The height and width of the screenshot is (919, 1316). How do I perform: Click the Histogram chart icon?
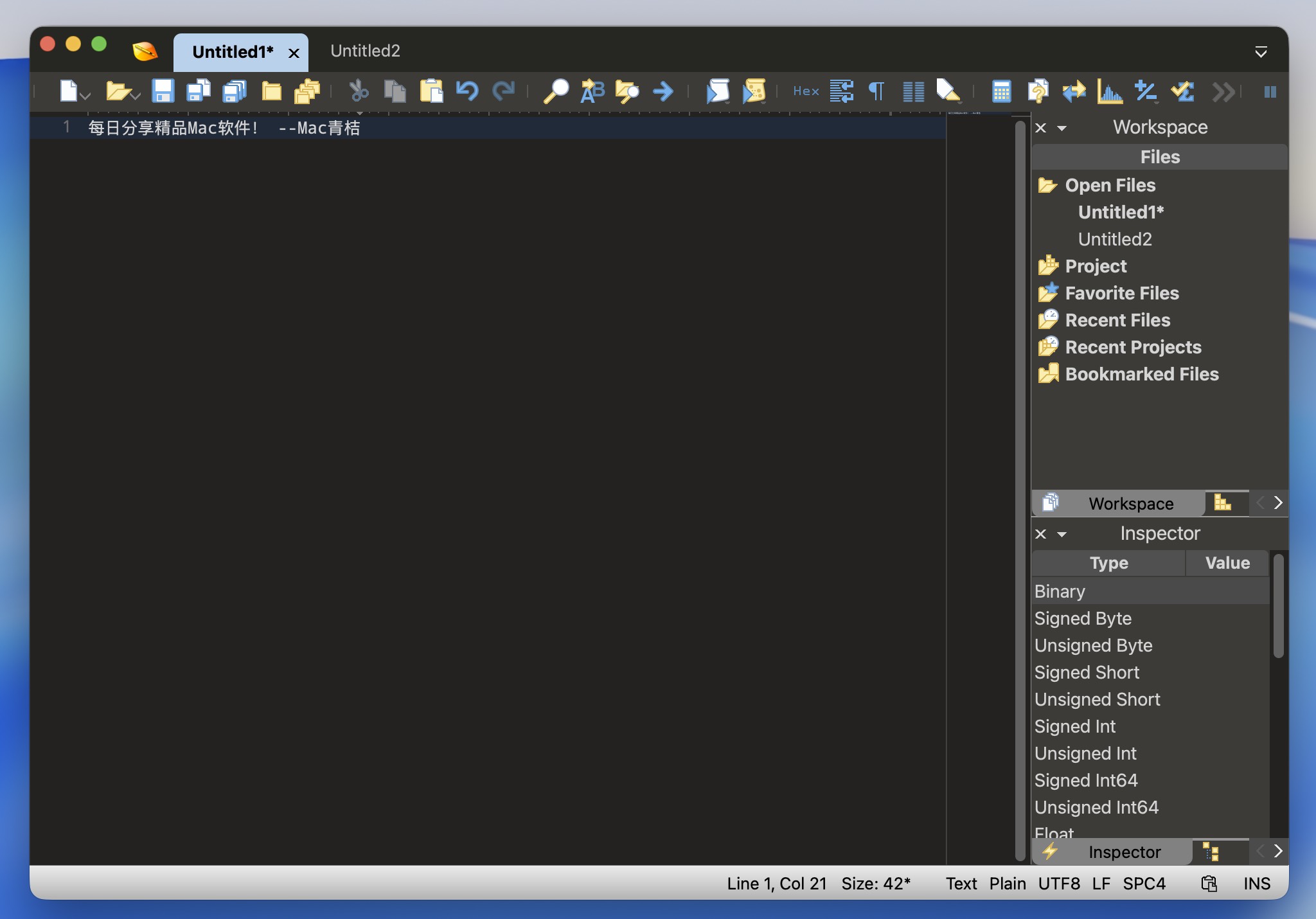click(x=1109, y=91)
